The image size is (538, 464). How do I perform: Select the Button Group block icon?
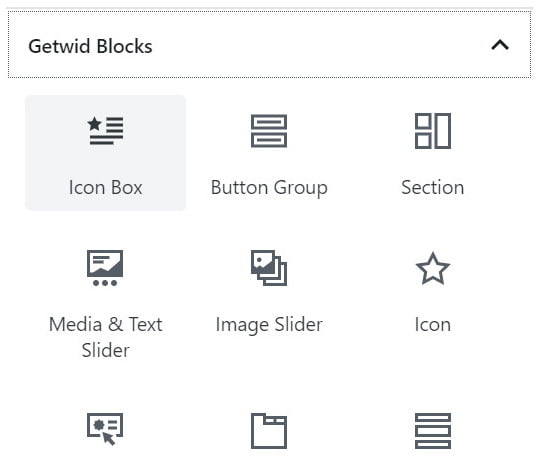click(x=269, y=131)
